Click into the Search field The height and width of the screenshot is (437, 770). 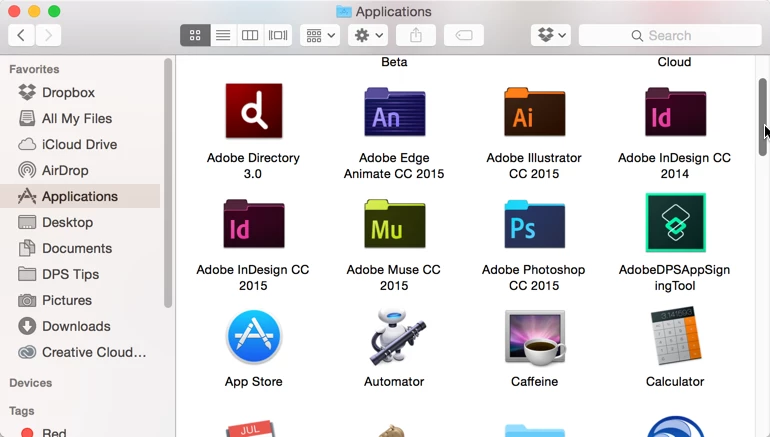click(x=670, y=35)
